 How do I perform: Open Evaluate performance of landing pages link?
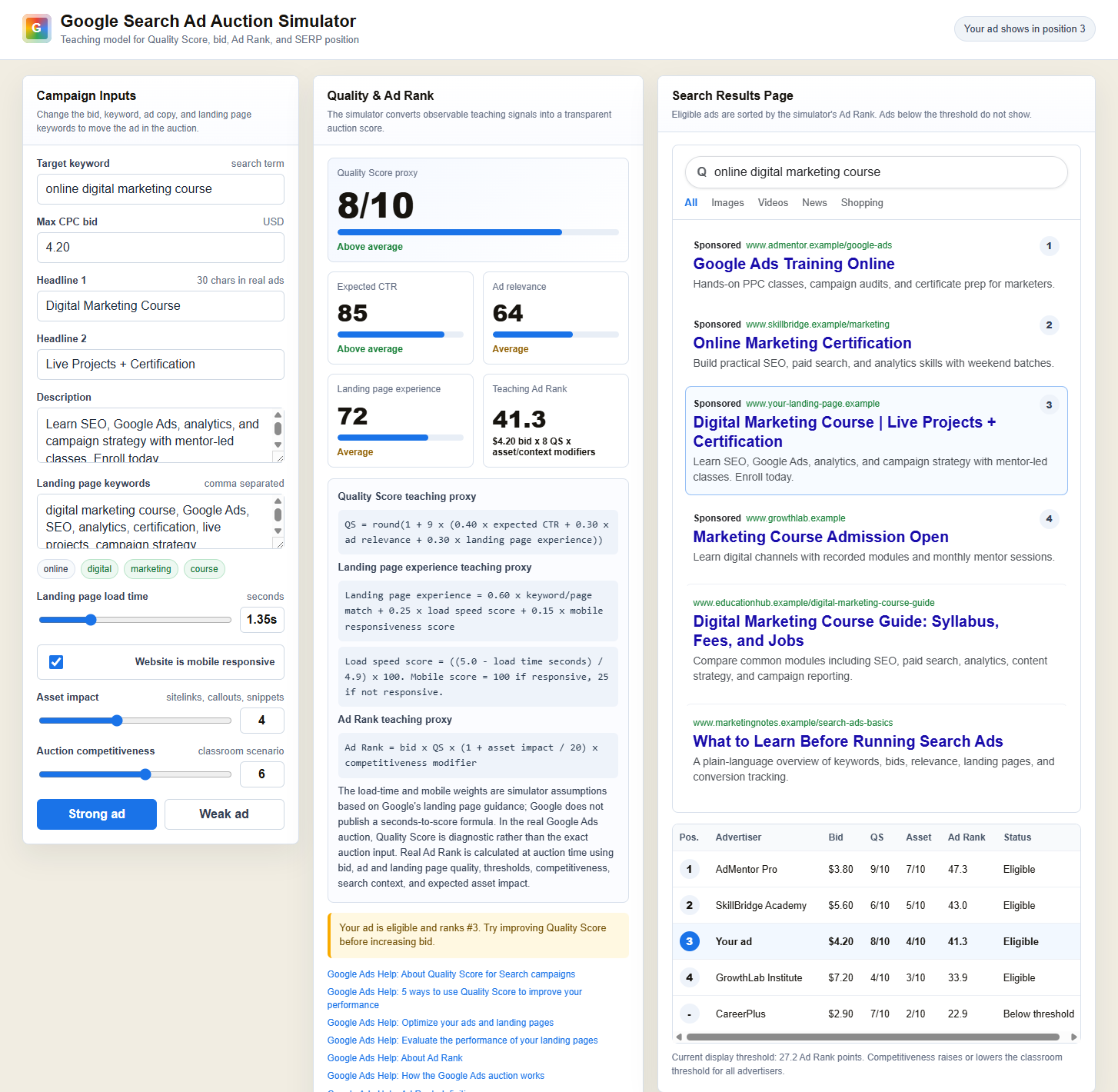point(462,1040)
